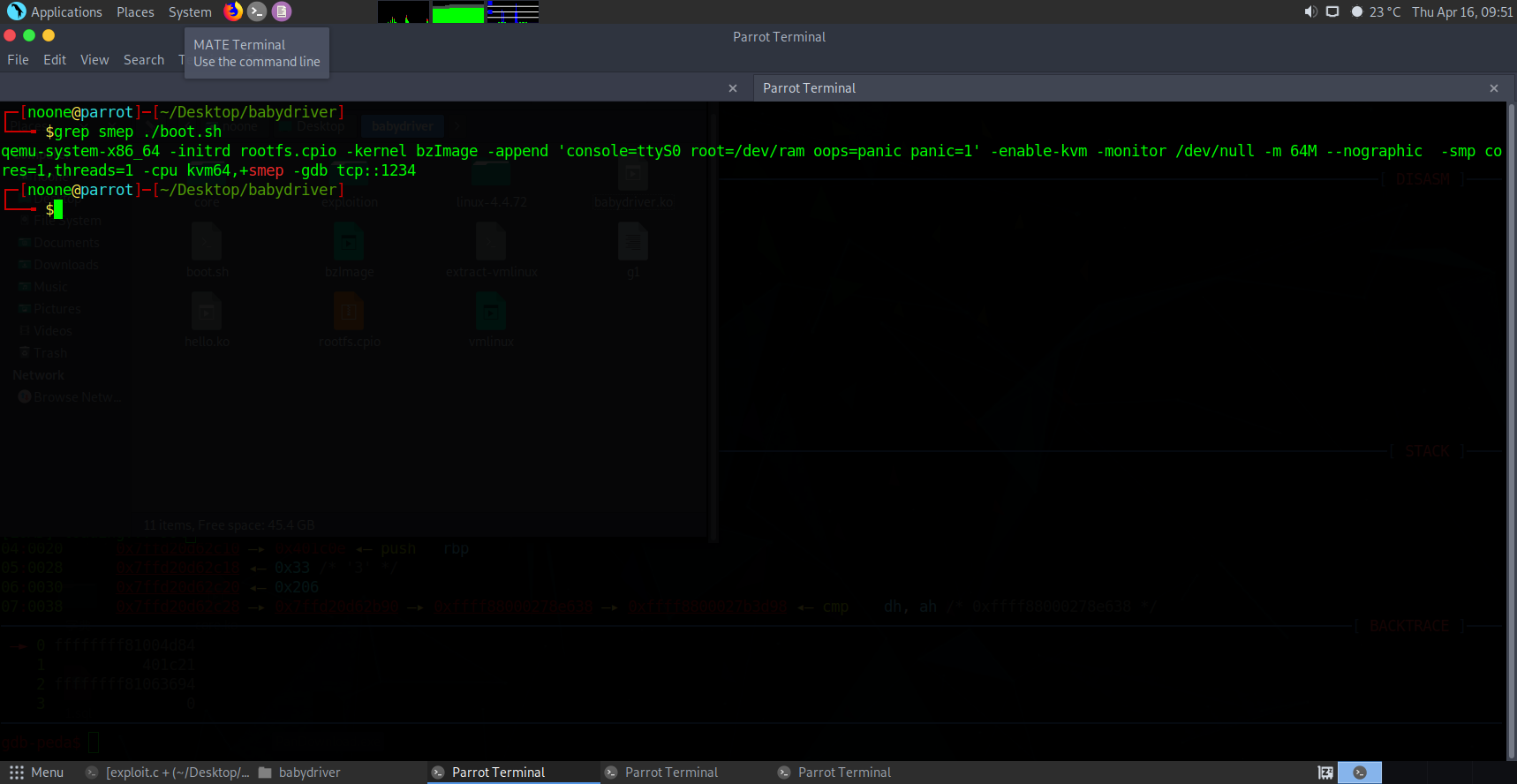Click the show desktop icon on bottom panel
1517x784 pixels.
tap(1325, 773)
